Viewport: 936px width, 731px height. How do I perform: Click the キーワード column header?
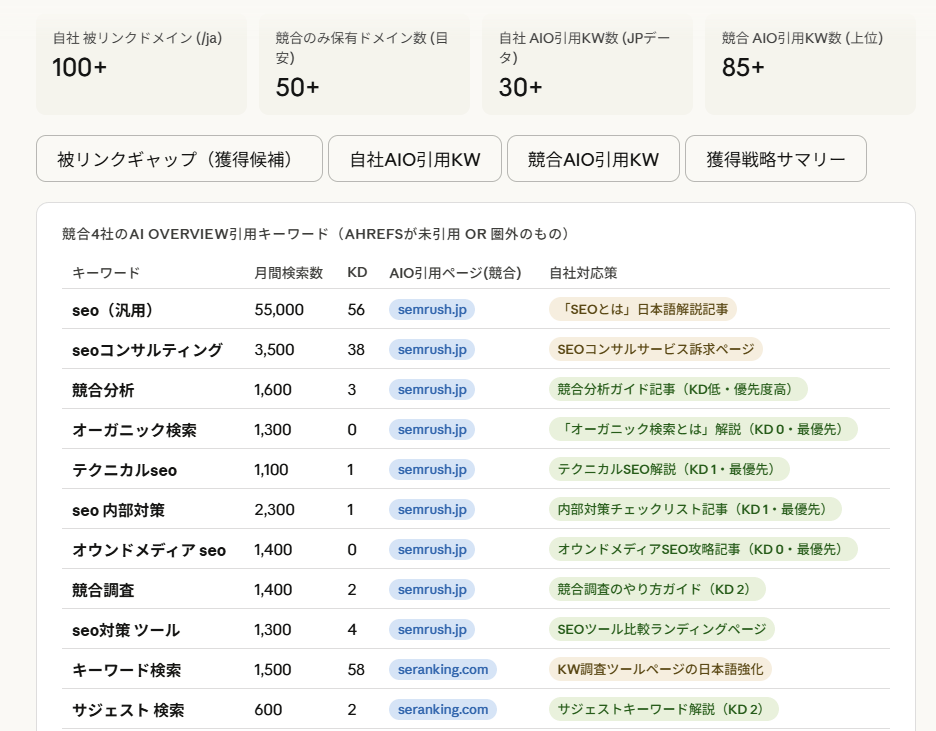(x=106, y=273)
